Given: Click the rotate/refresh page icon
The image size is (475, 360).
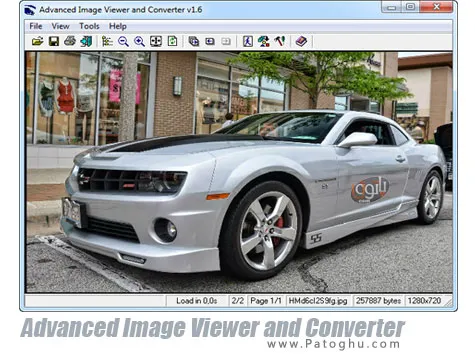Looking at the screenshot, I should click(x=172, y=41).
